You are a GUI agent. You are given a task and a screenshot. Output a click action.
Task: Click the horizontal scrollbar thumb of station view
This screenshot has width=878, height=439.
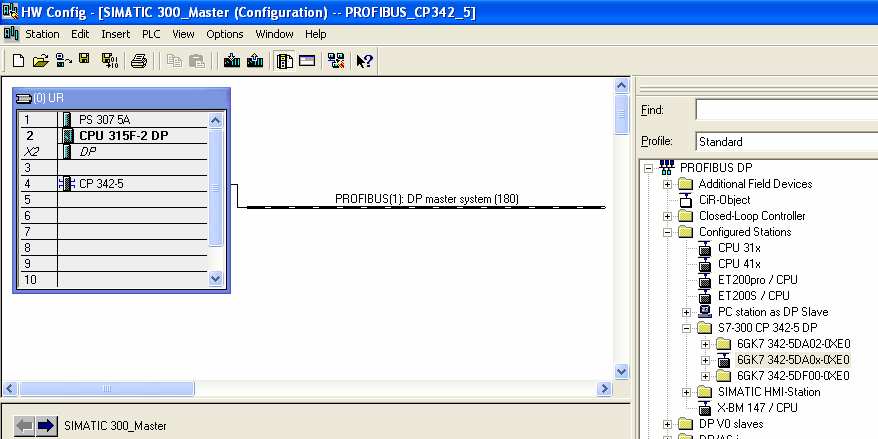[x=106, y=389]
